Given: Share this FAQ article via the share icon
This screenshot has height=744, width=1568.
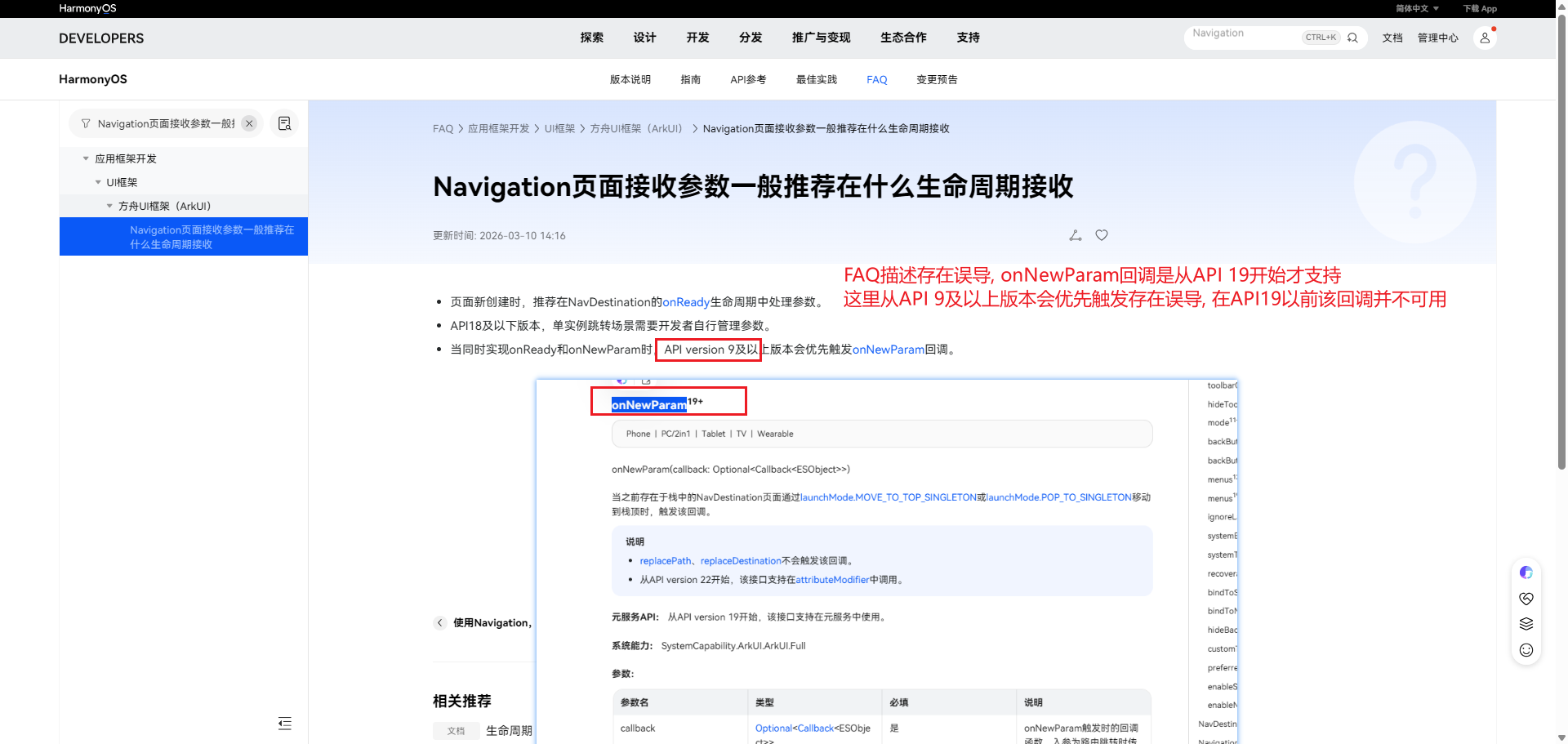Looking at the screenshot, I should (1076, 235).
